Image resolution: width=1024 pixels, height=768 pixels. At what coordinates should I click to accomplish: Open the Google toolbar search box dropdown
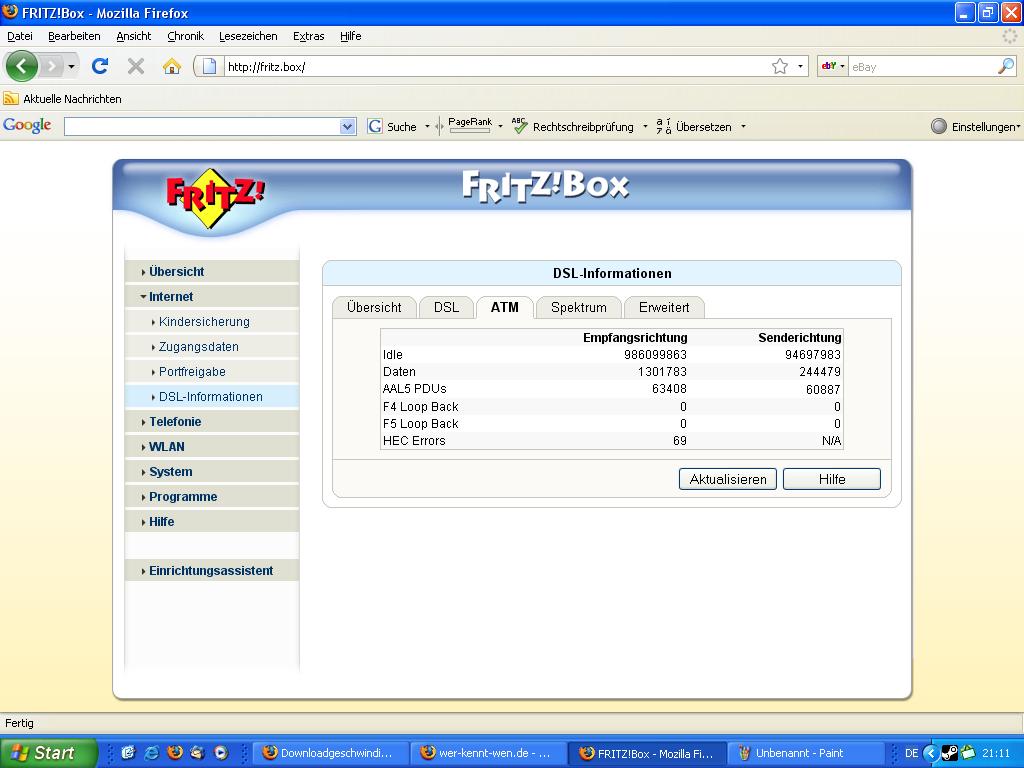pos(348,127)
